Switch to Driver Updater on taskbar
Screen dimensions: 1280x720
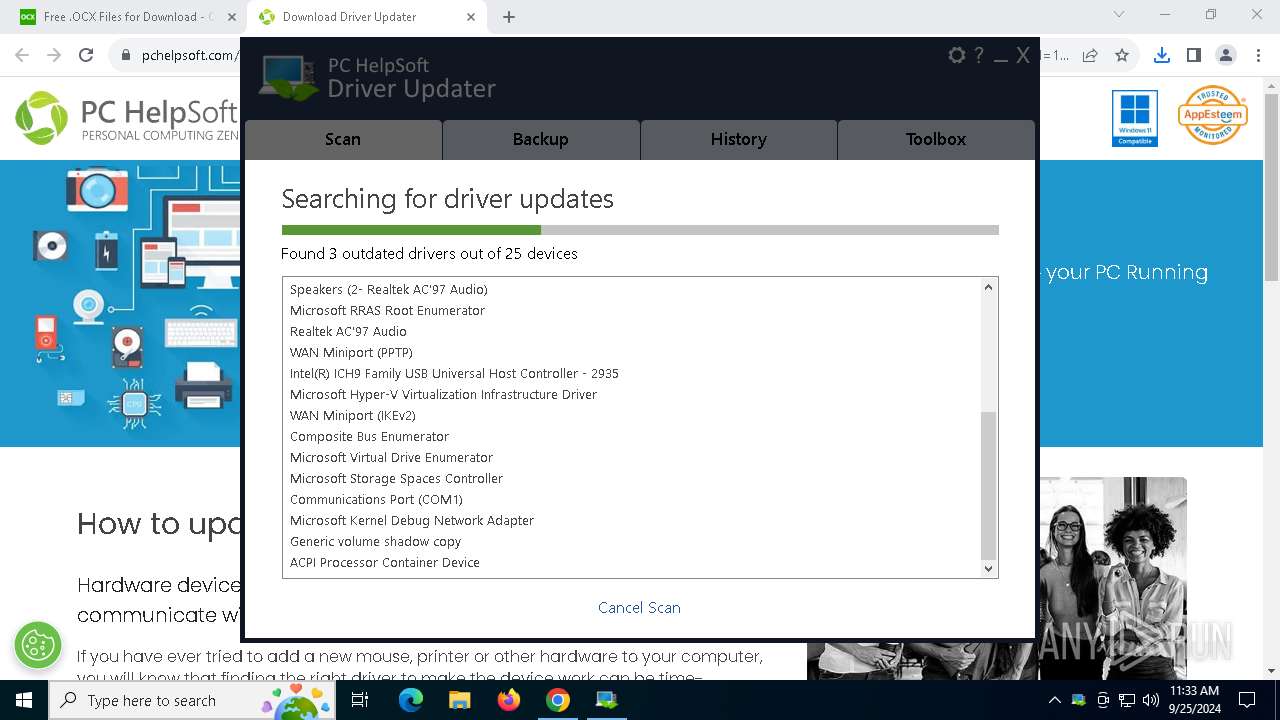(x=607, y=700)
